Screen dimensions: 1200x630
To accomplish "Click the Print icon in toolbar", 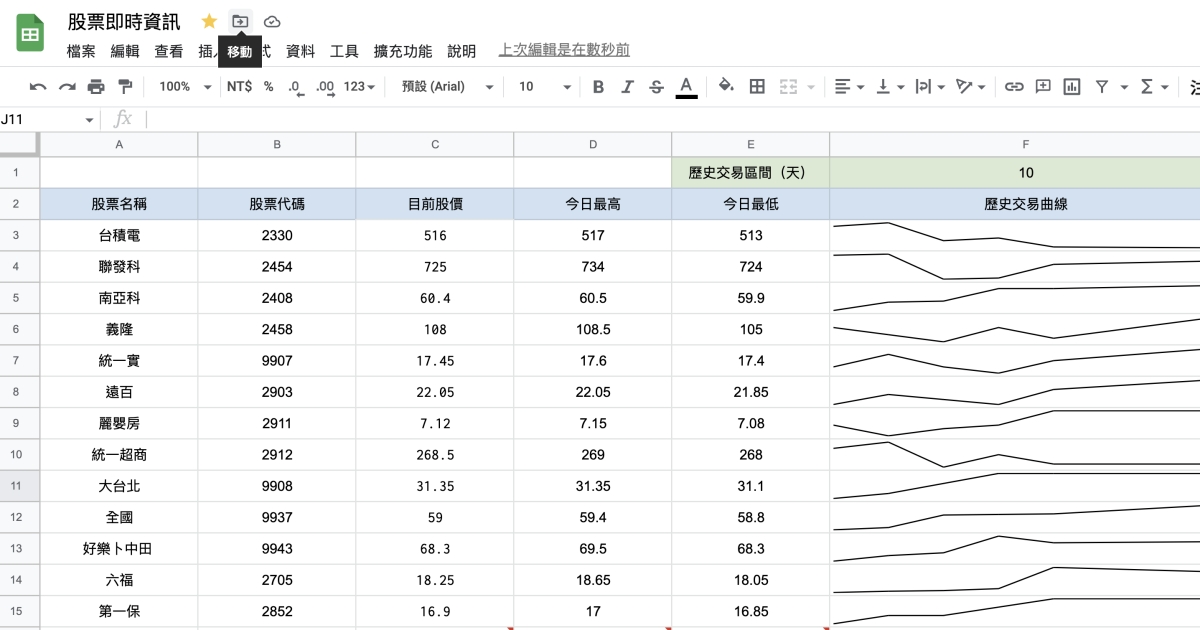I will click(x=96, y=87).
